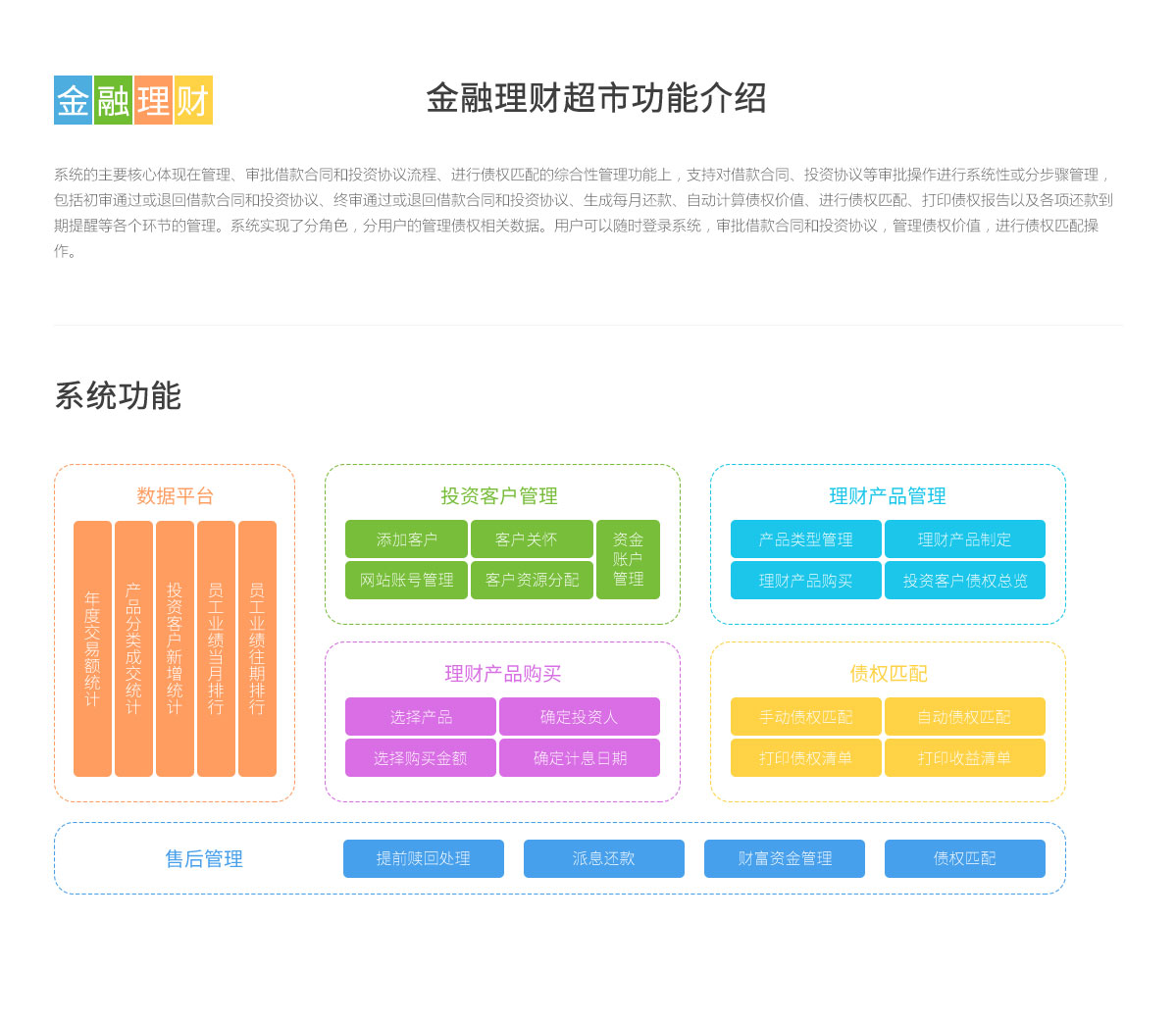This screenshot has height=1025, width=1176.
Task: Select 派息还款 in after-sales management
Action: point(603,859)
